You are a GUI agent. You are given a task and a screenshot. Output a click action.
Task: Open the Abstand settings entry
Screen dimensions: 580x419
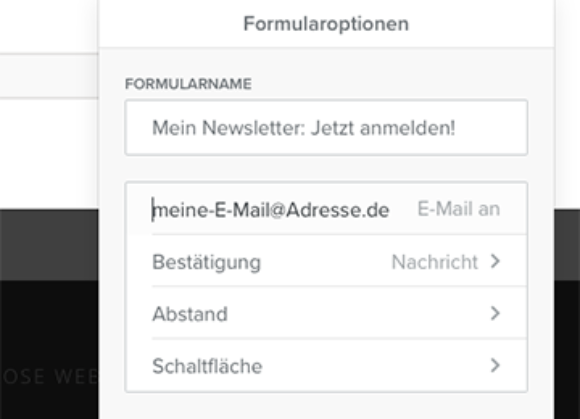pyautogui.click(x=326, y=313)
